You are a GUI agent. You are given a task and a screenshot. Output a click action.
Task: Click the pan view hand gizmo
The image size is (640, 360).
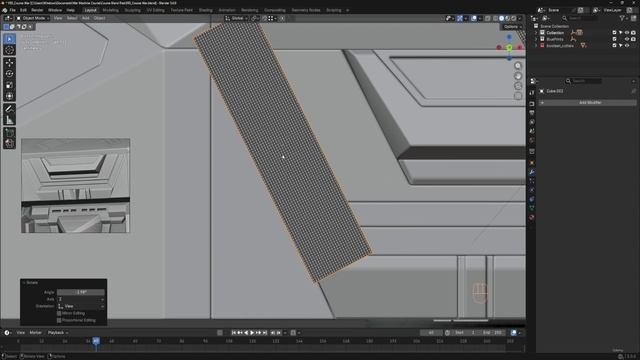click(x=518, y=76)
